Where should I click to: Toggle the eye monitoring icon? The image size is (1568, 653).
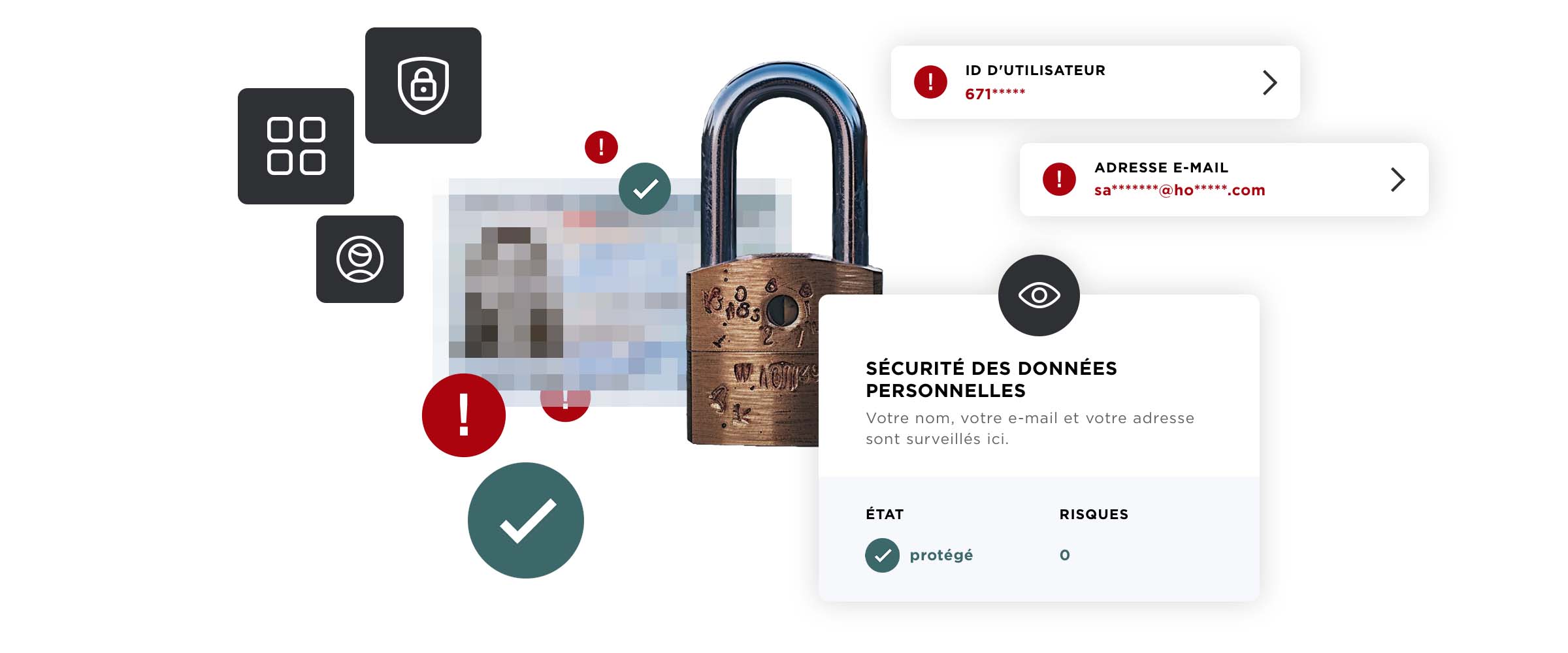click(1039, 295)
